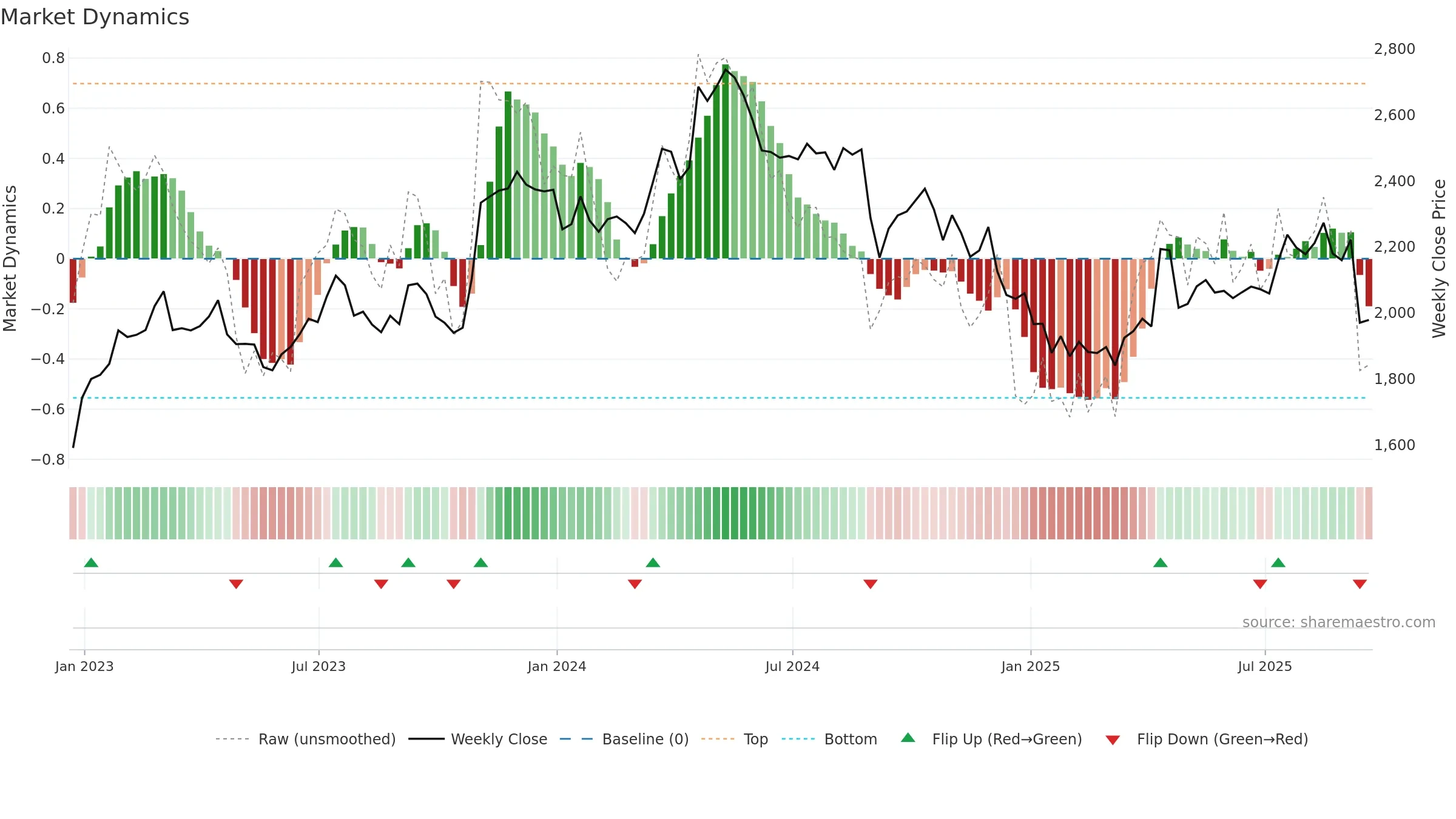
Task: Click the 2,200 right axis value
Action: (x=1395, y=247)
